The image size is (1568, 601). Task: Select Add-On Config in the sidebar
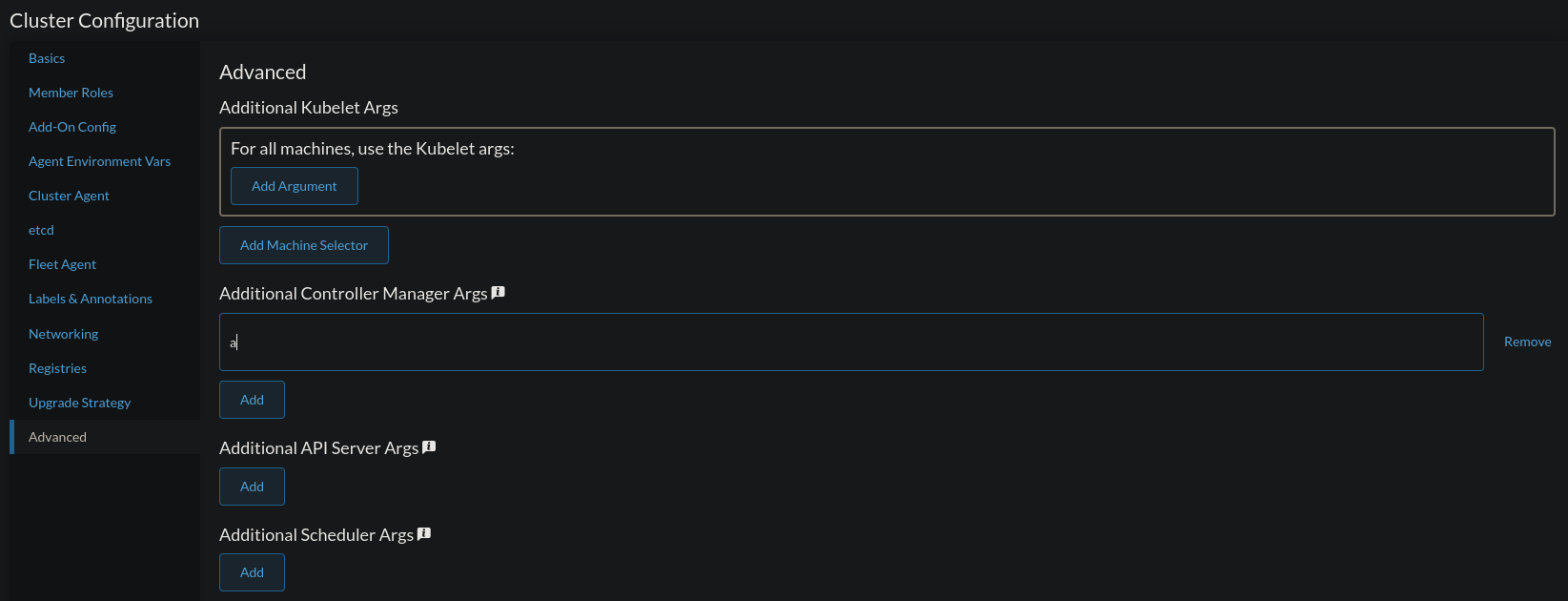[71, 126]
